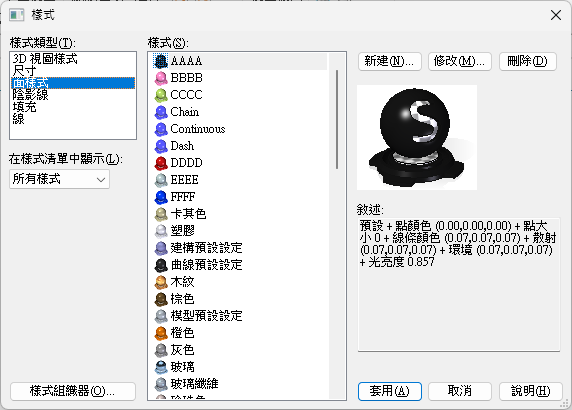Click the blue FFFF sphere icon

161,197
